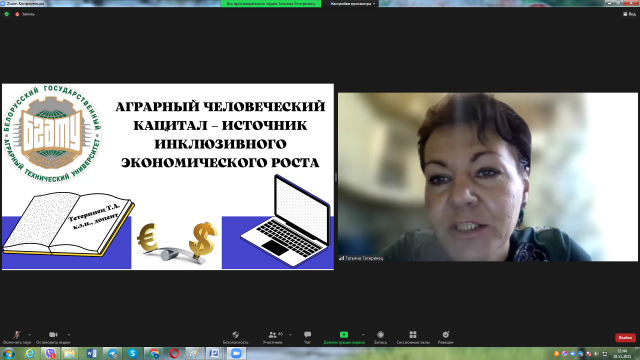Click green encryption shield icon top left

coord(7,14)
